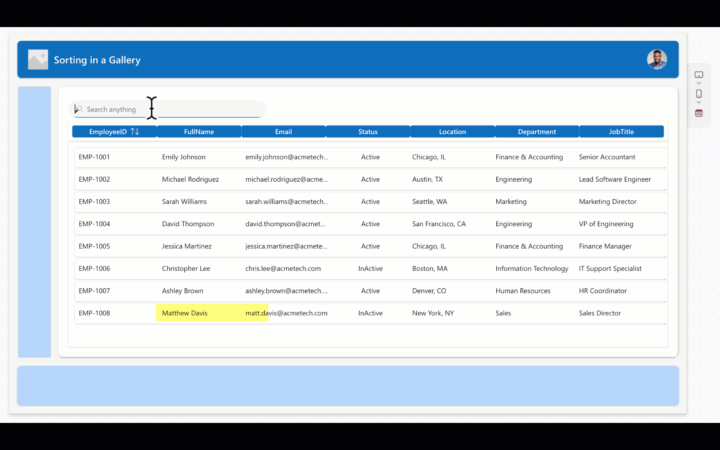Expand chevron below phone preview icon
This screenshot has width=720, height=450.
point(698,102)
